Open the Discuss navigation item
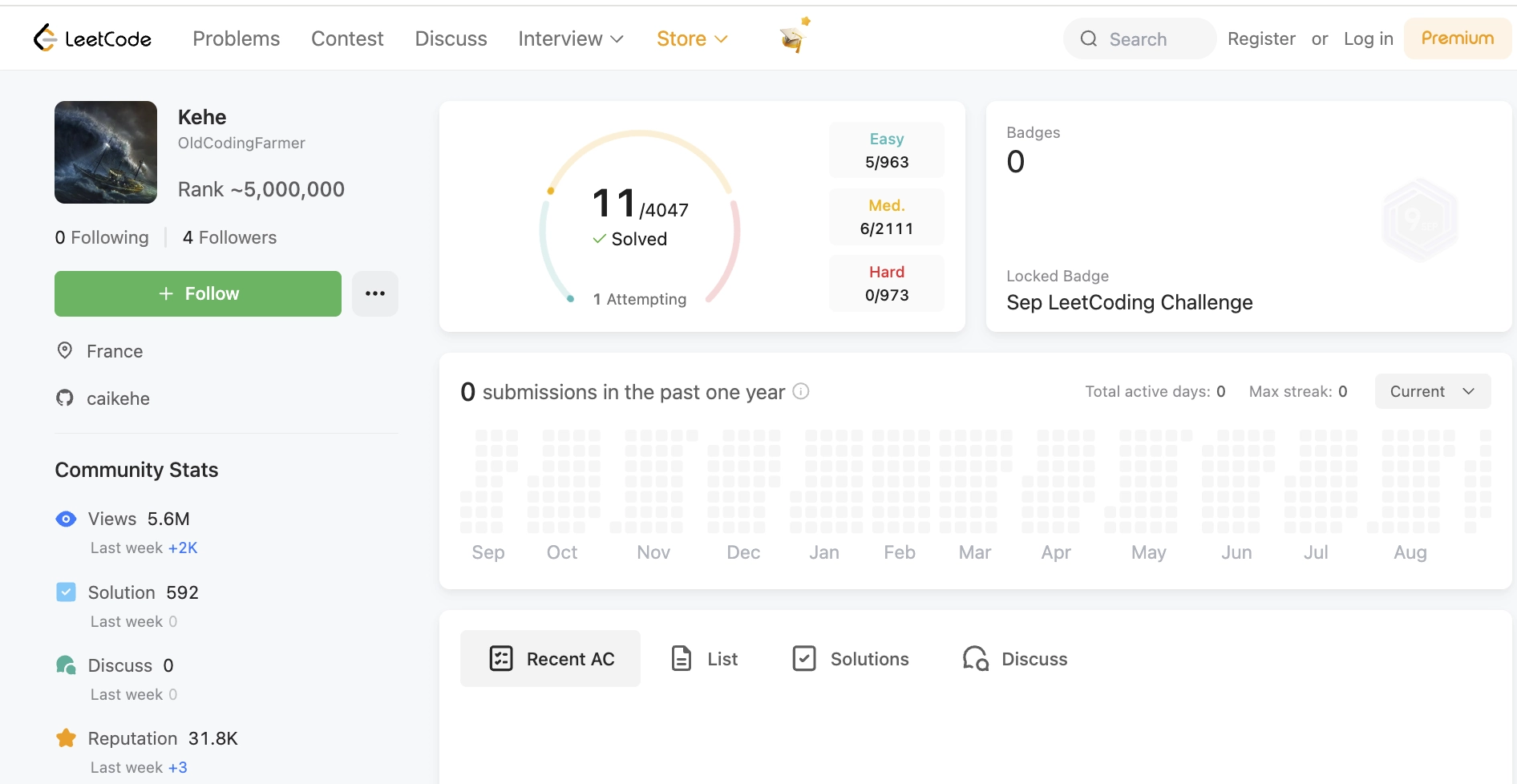 tap(451, 38)
